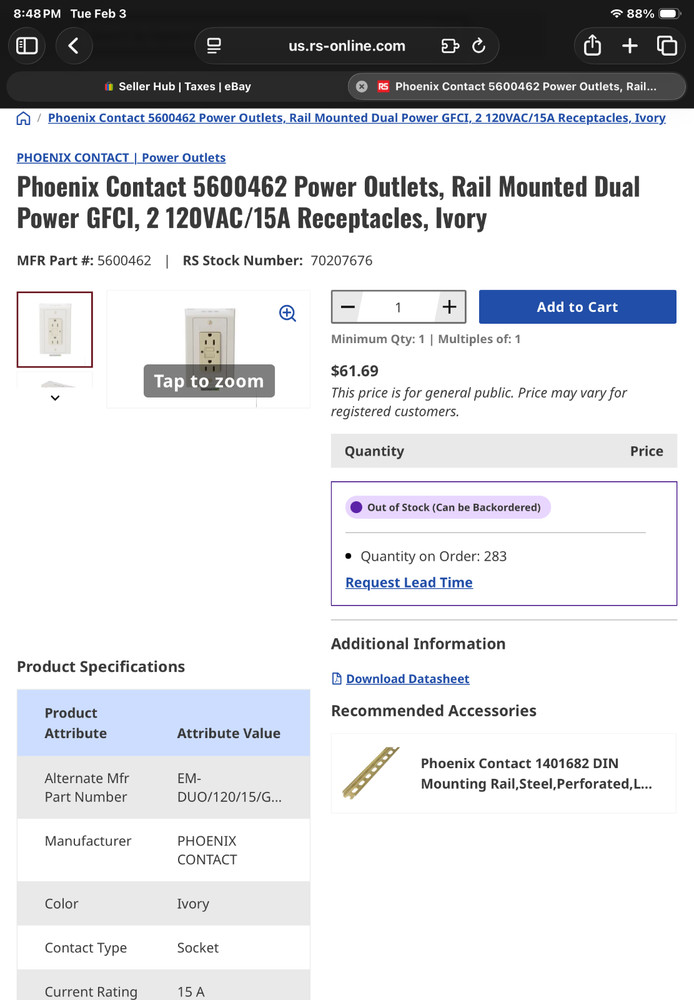Open the Safari sidebar panel
This screenshot has width=694, height=1000.
click(27, 45)
